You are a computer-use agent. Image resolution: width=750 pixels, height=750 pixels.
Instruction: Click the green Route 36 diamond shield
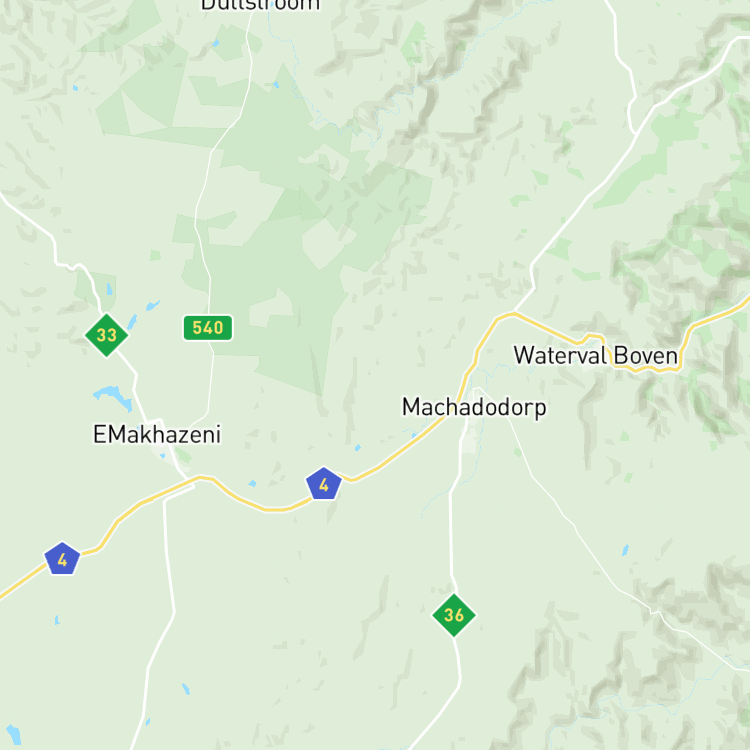click(x=454, y=615)
